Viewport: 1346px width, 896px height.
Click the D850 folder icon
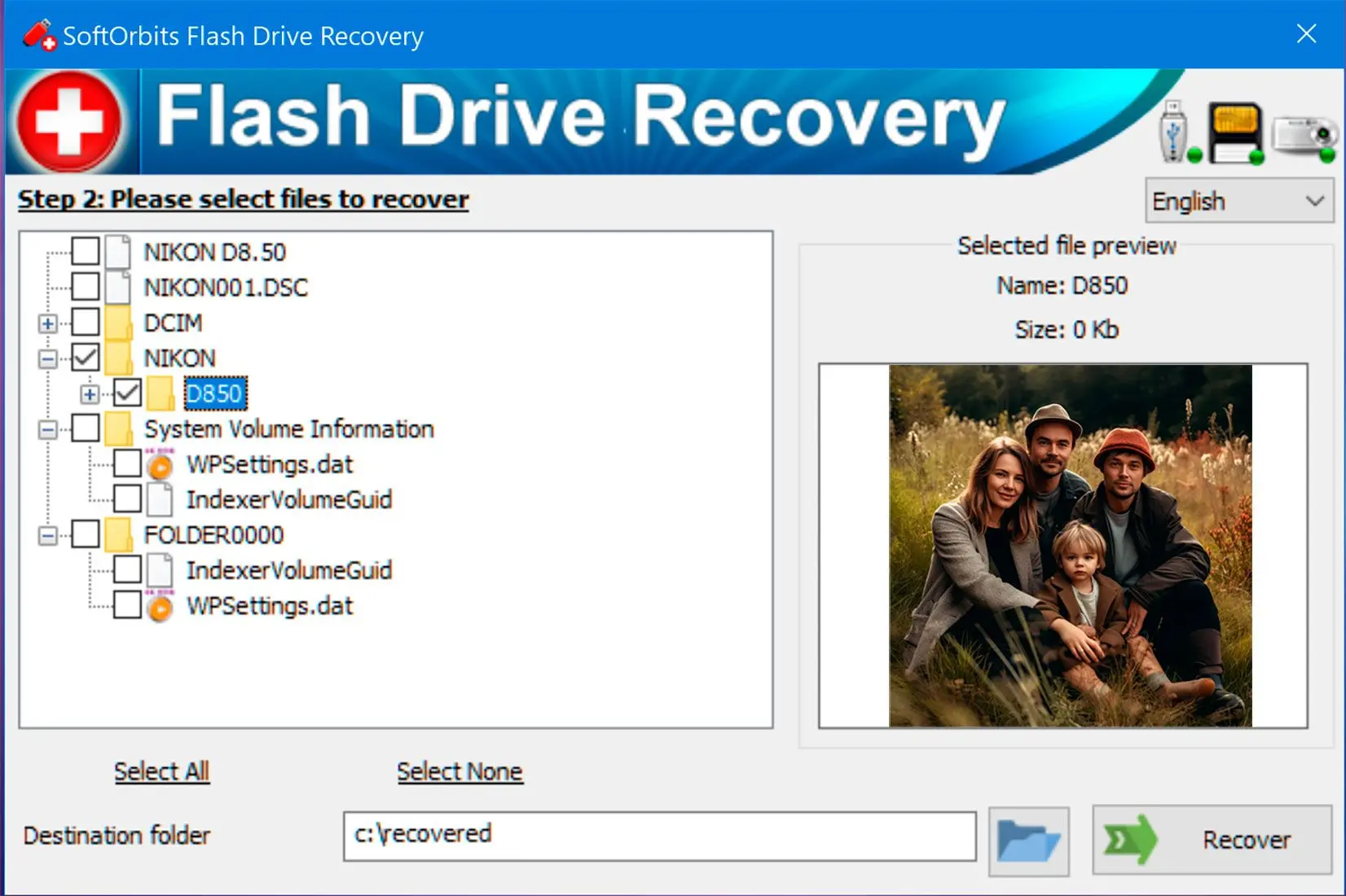click(x=161, y=393)
